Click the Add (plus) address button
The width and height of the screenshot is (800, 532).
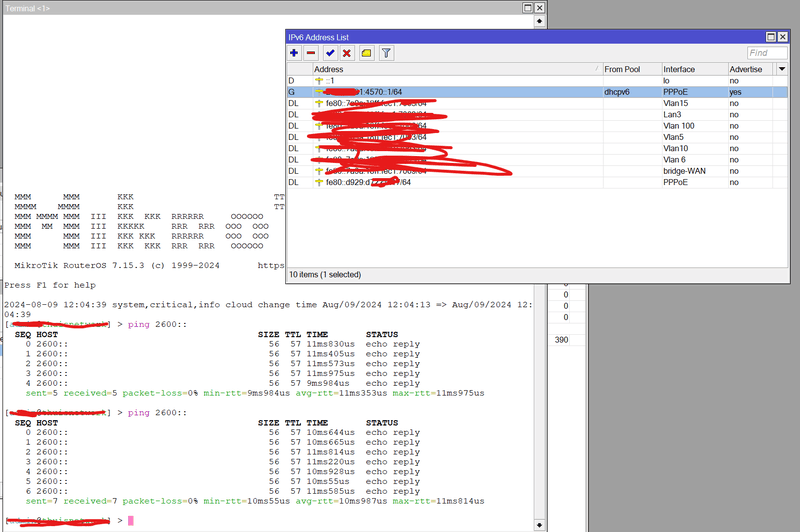[294, 53]
